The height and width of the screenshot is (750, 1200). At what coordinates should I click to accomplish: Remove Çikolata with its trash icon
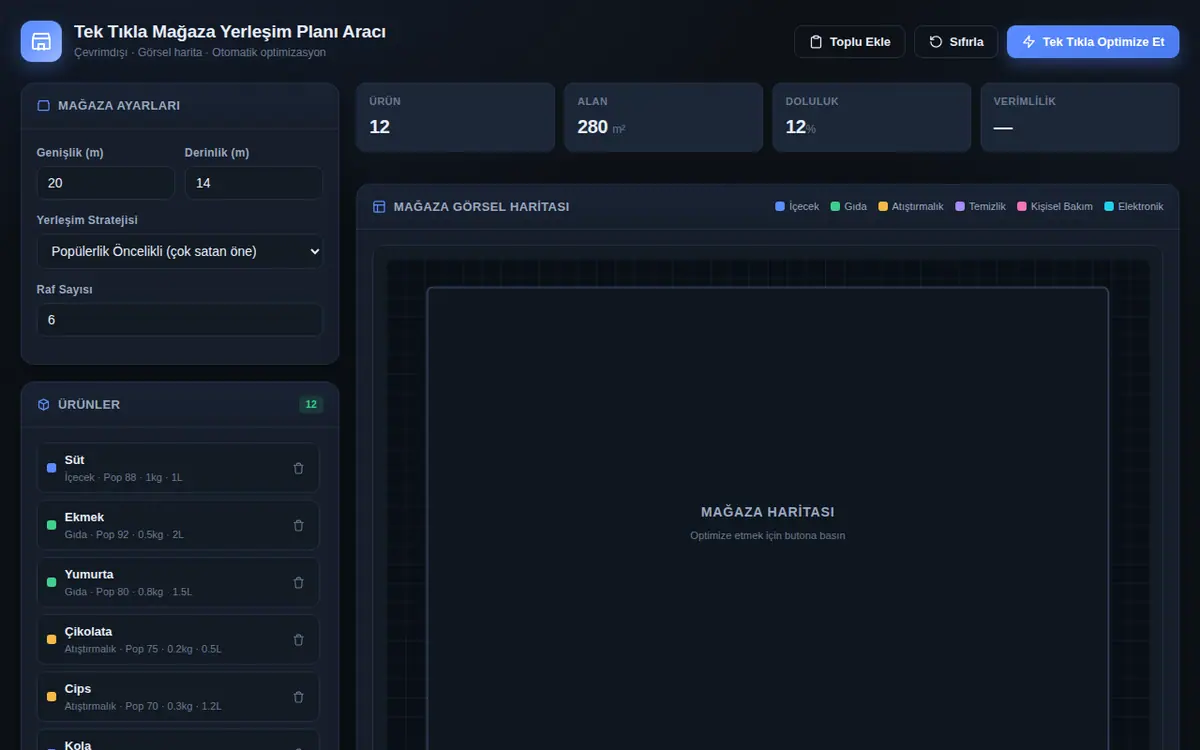298,639
